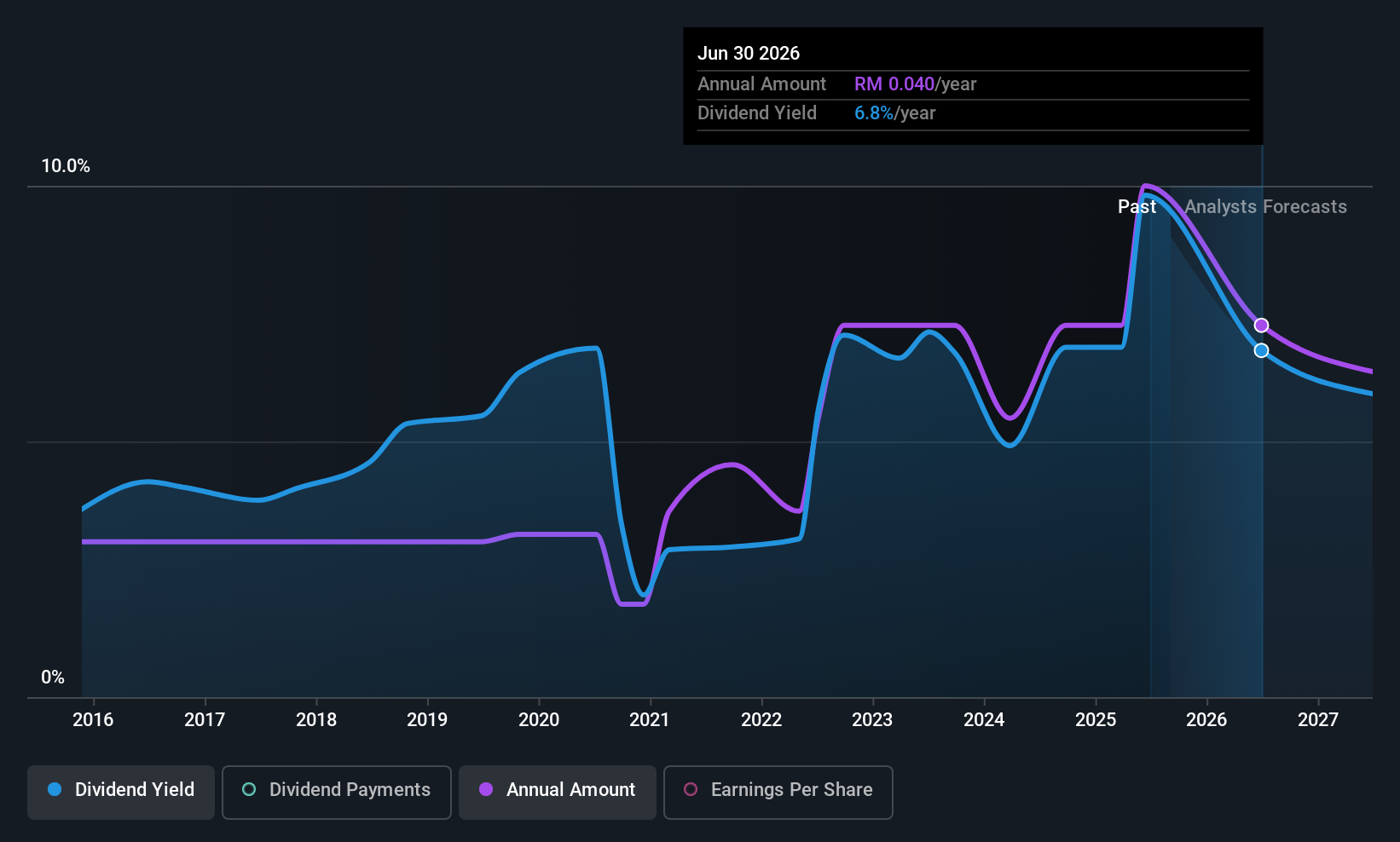Click the Jun 30 2026 tooltip date
The image size is (1400, 842).
click(x=749, y=54)
